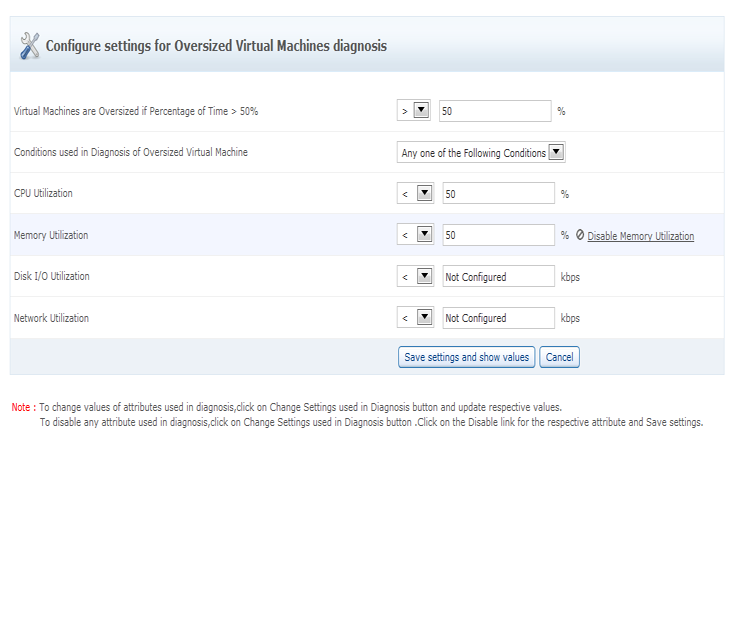Image resolution: width=731 pixels, height=630 pixels.
Task: Click the 'Disk I/O Utilization' label
Action: [51, 276]
